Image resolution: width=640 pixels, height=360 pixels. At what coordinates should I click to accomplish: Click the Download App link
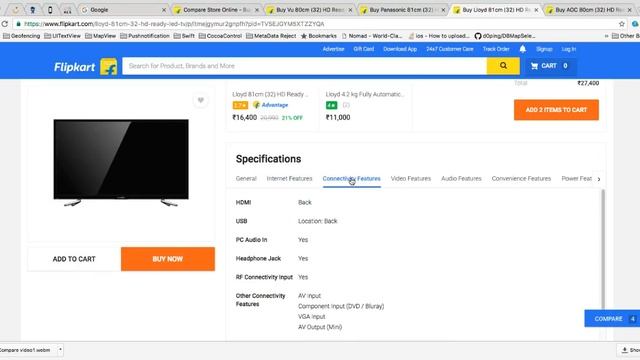400,49
